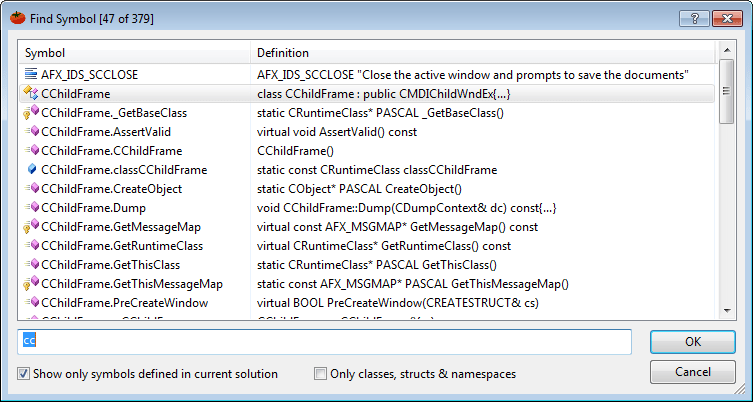Click the scrollbar down arrow
The width and height of the screenshot is (753, 402).
727,311
